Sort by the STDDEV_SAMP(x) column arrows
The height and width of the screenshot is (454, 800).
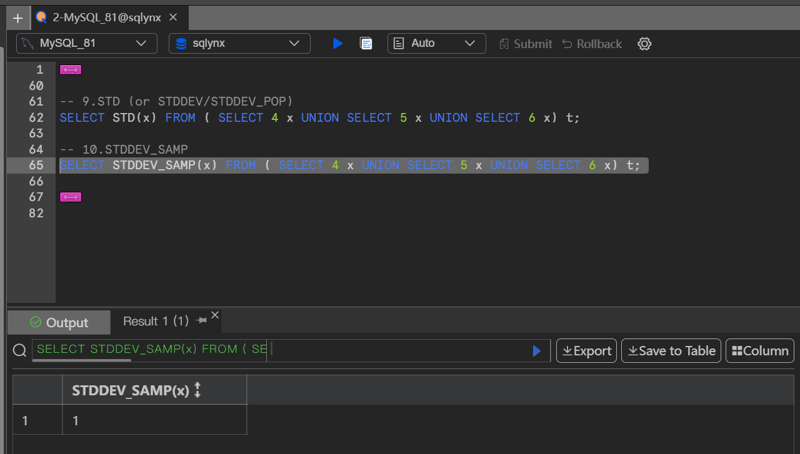click(x=197, y=390)
